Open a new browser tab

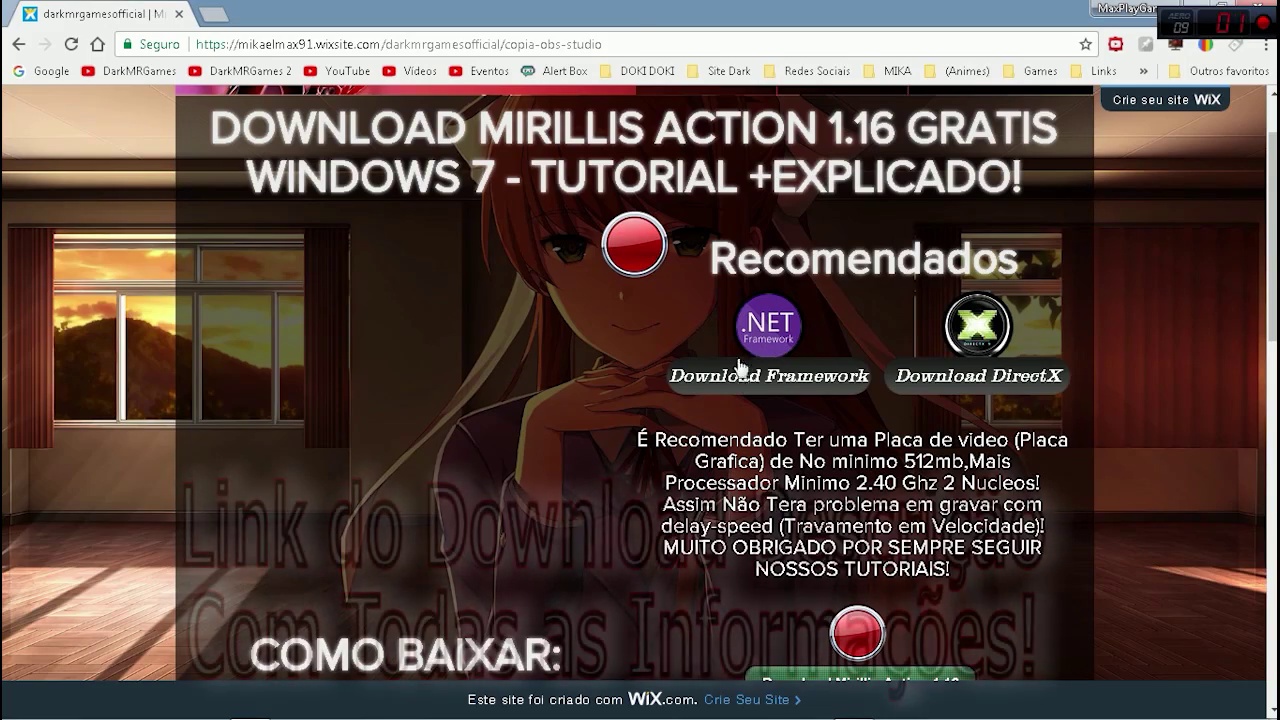(213, 14)
